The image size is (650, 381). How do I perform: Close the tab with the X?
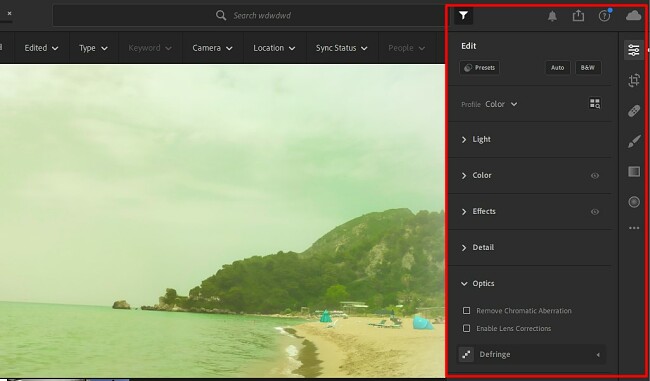click(9, 13)
